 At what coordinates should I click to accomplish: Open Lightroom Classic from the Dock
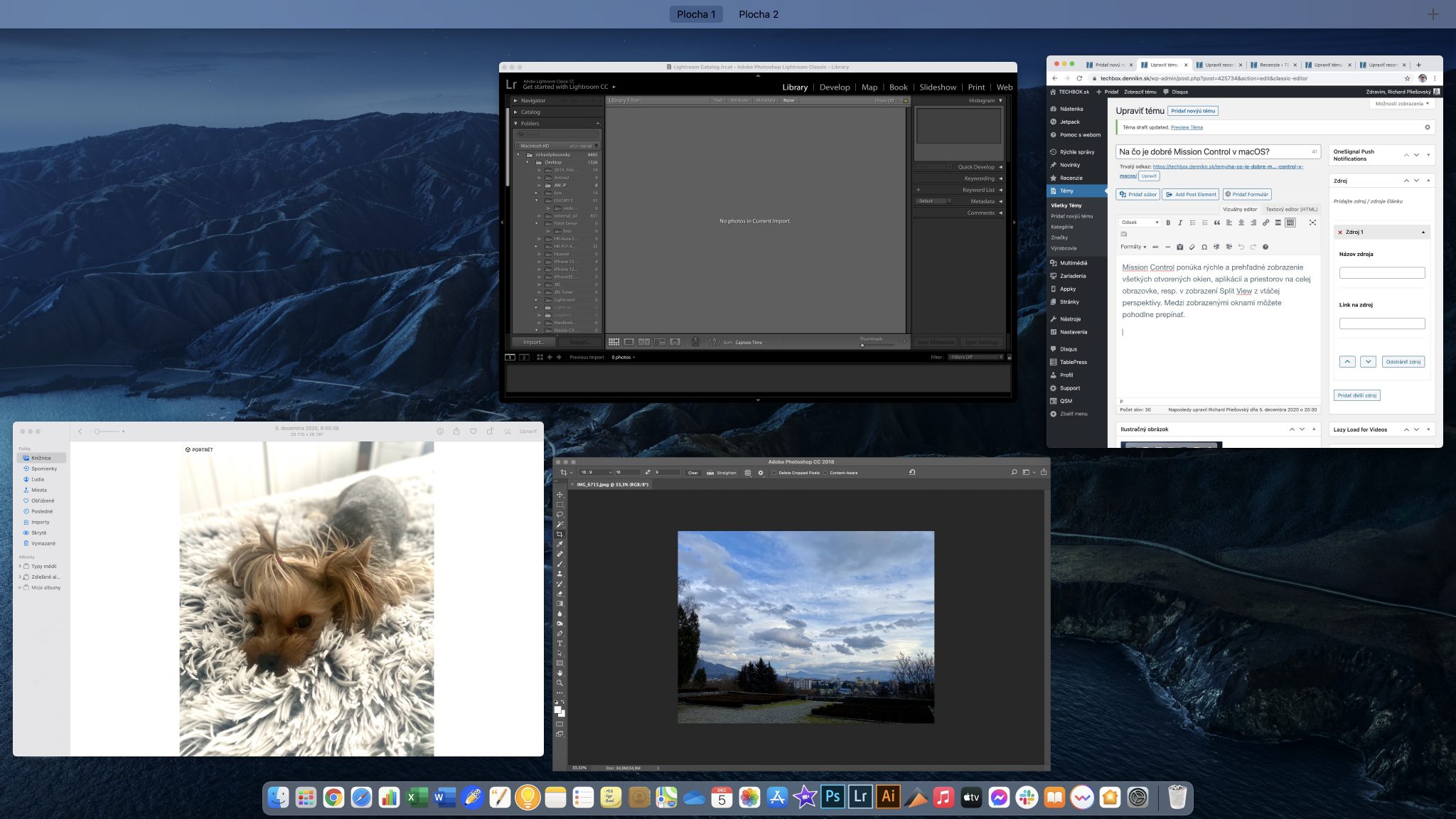tap(860, 797)
